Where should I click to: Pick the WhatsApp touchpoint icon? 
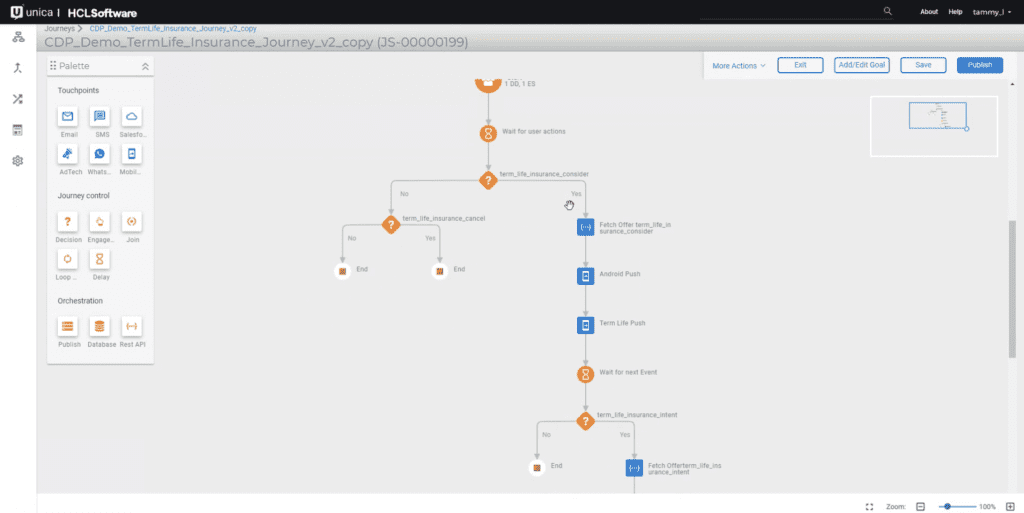[x=99, y=154]
